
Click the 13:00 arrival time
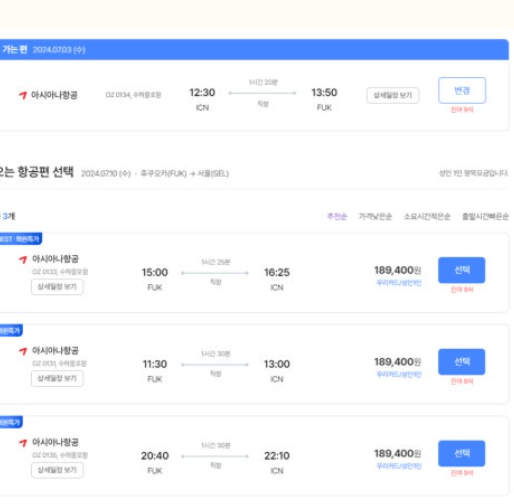click(x=277, y=364)
